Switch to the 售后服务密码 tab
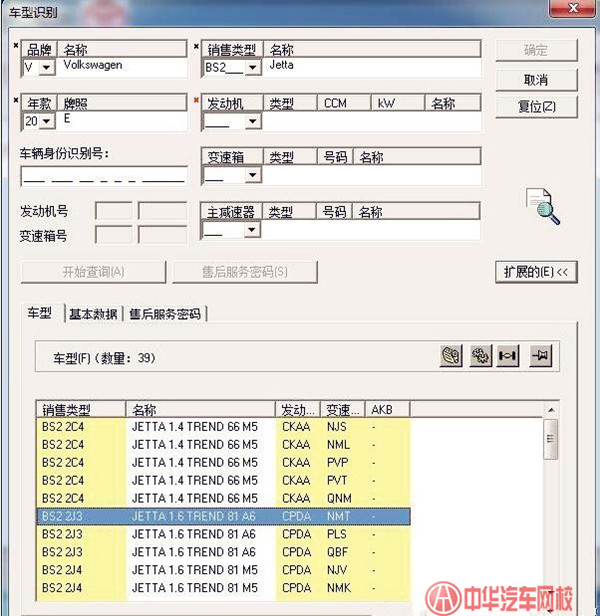The height and width of the screenshot is (616, 600). [165, 314]
